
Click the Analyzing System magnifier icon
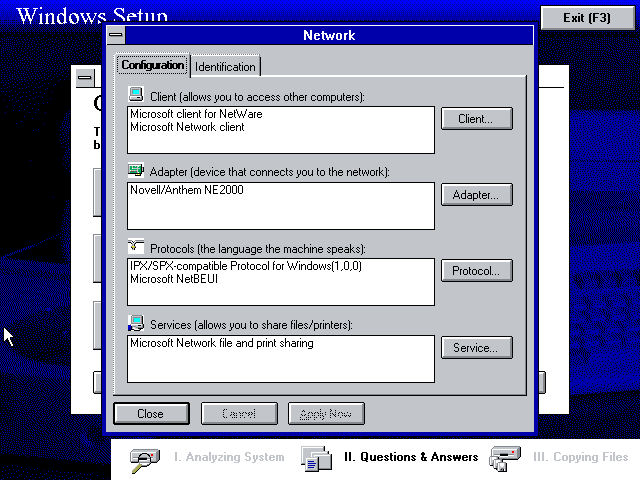pyautogui.click(x=145, y=460)
